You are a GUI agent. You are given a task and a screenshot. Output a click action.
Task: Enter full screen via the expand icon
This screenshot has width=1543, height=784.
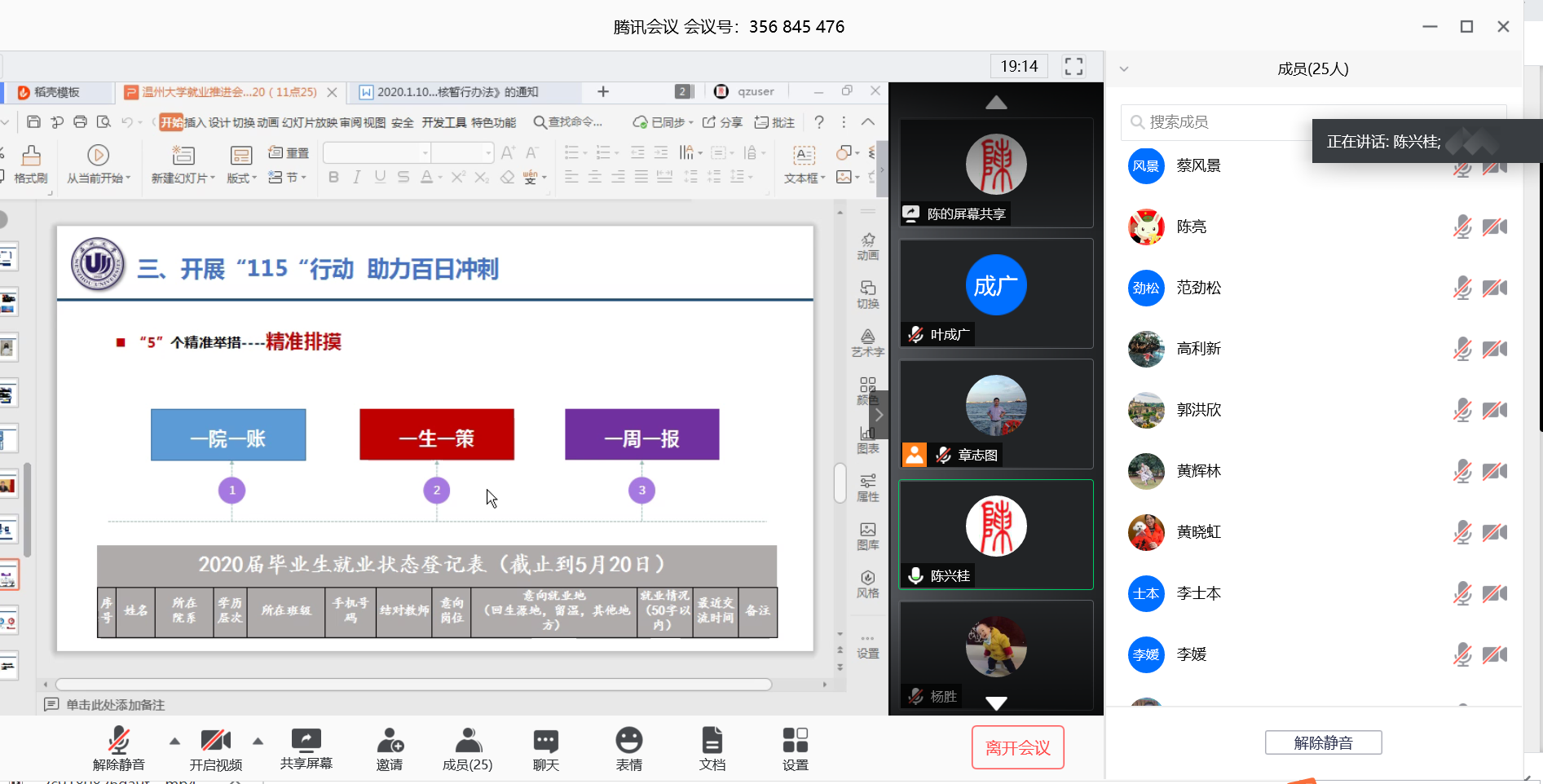(x=1073, y=67)
